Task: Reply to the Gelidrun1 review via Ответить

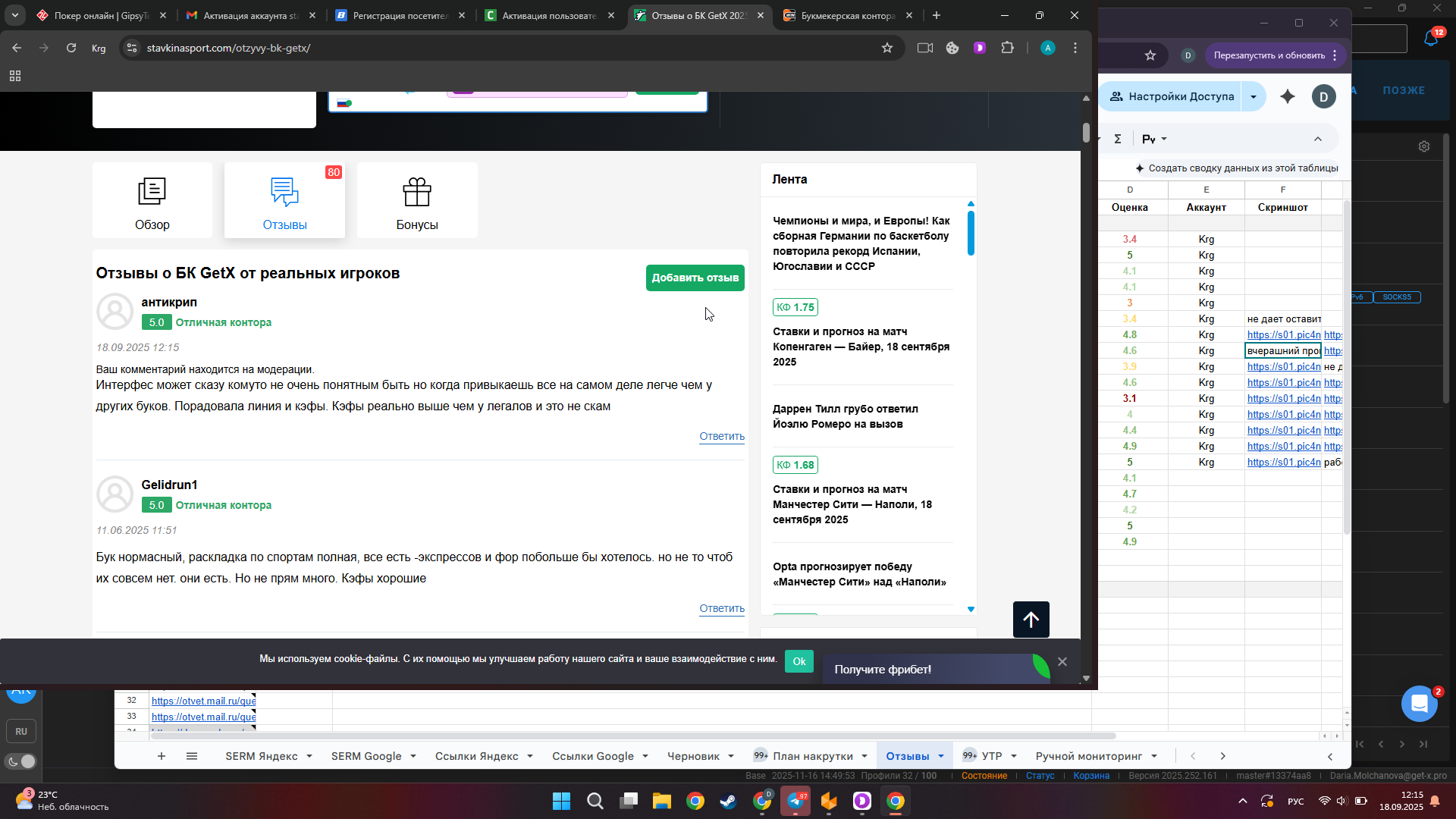Action: (x=722, y=608)
